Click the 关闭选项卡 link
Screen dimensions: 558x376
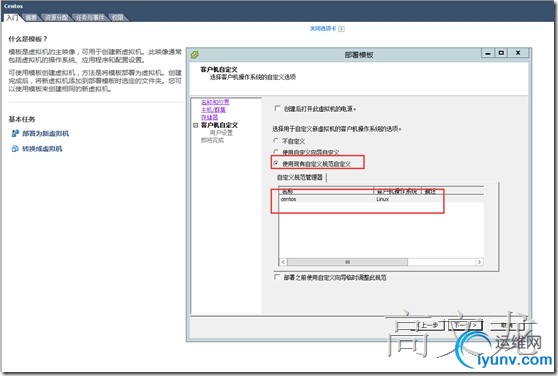[x=323, y=28]
